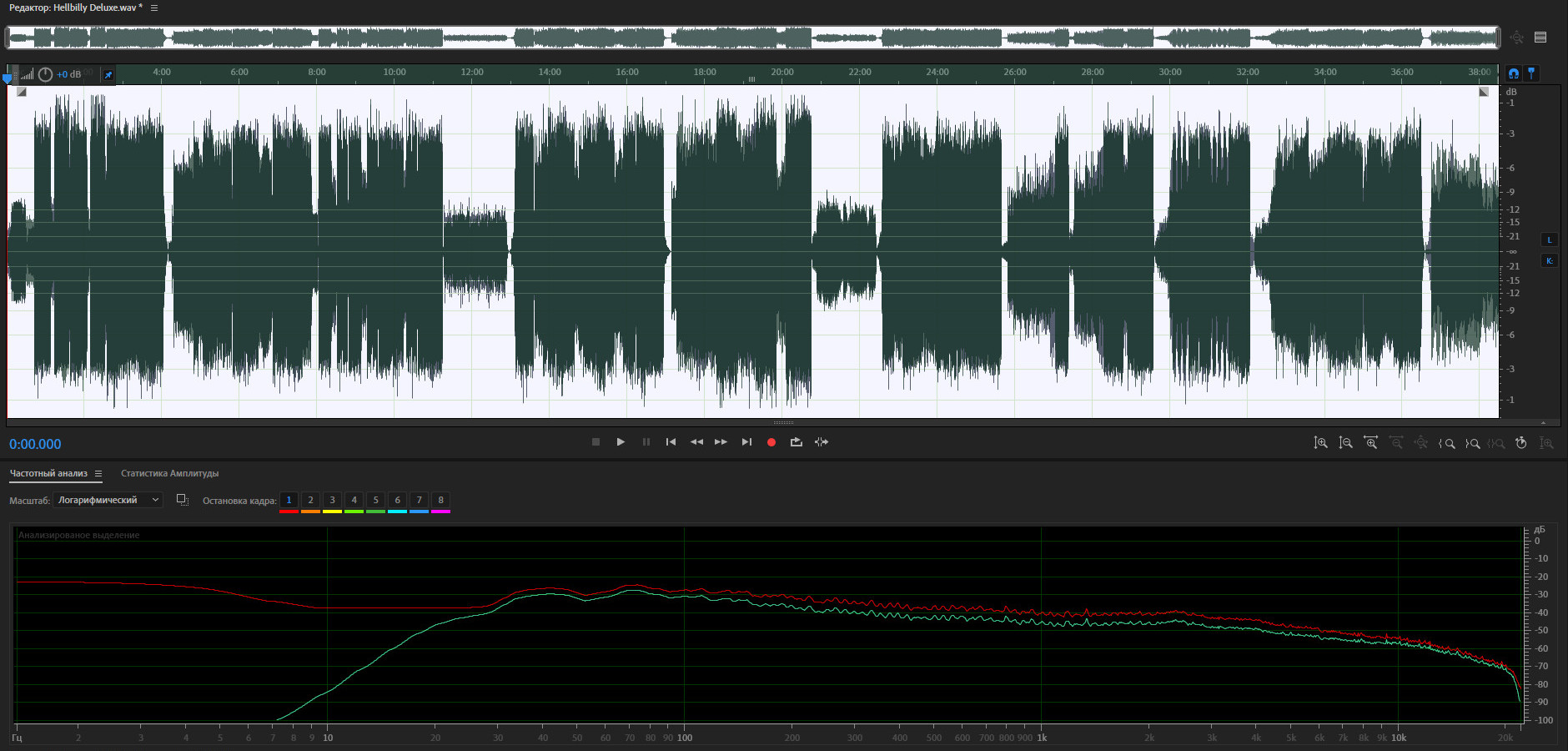Click the zoom in amplitude icon
This screenshot has height=751, width=1568.
coord(1320,443)
